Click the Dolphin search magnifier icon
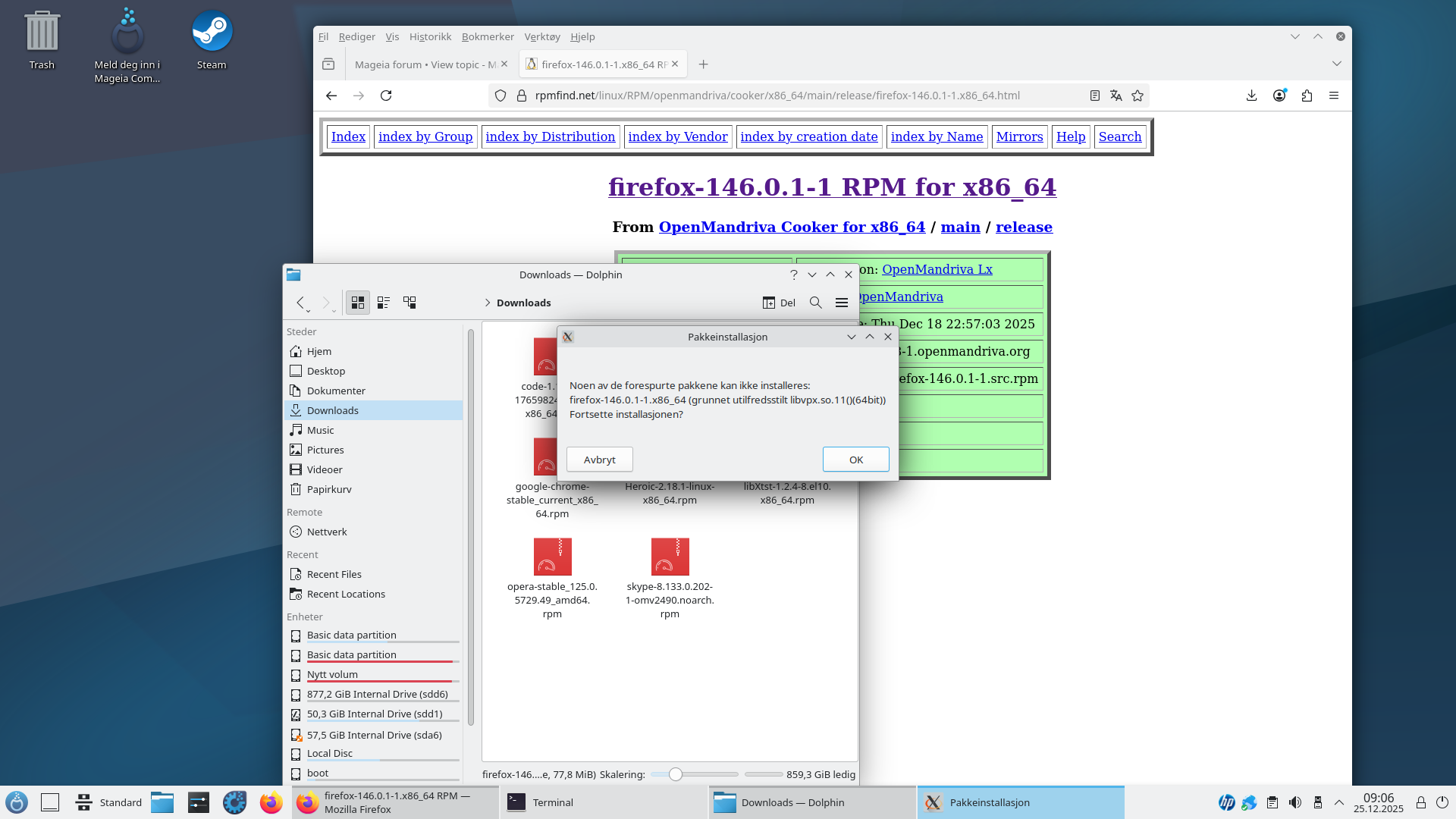The image size is (1456, 819). [x=816, y=303]
